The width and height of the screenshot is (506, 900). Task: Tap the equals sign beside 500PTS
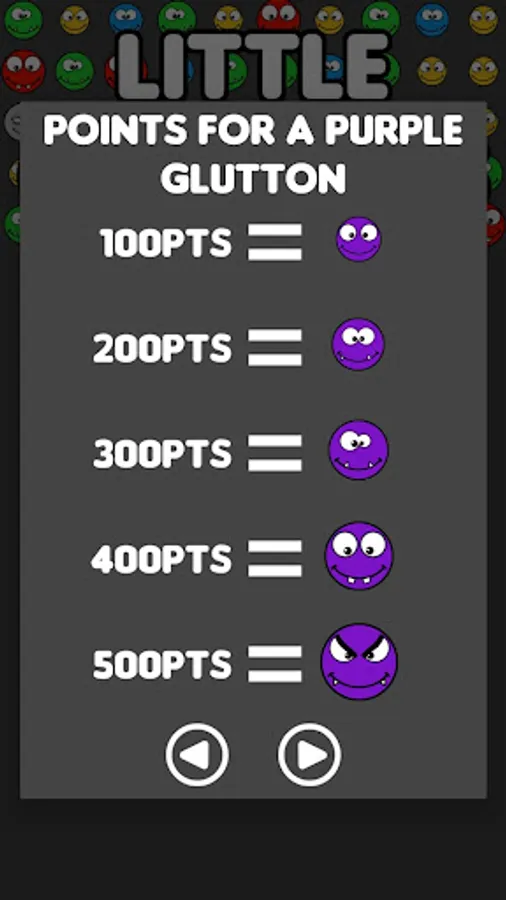(275, 664)
